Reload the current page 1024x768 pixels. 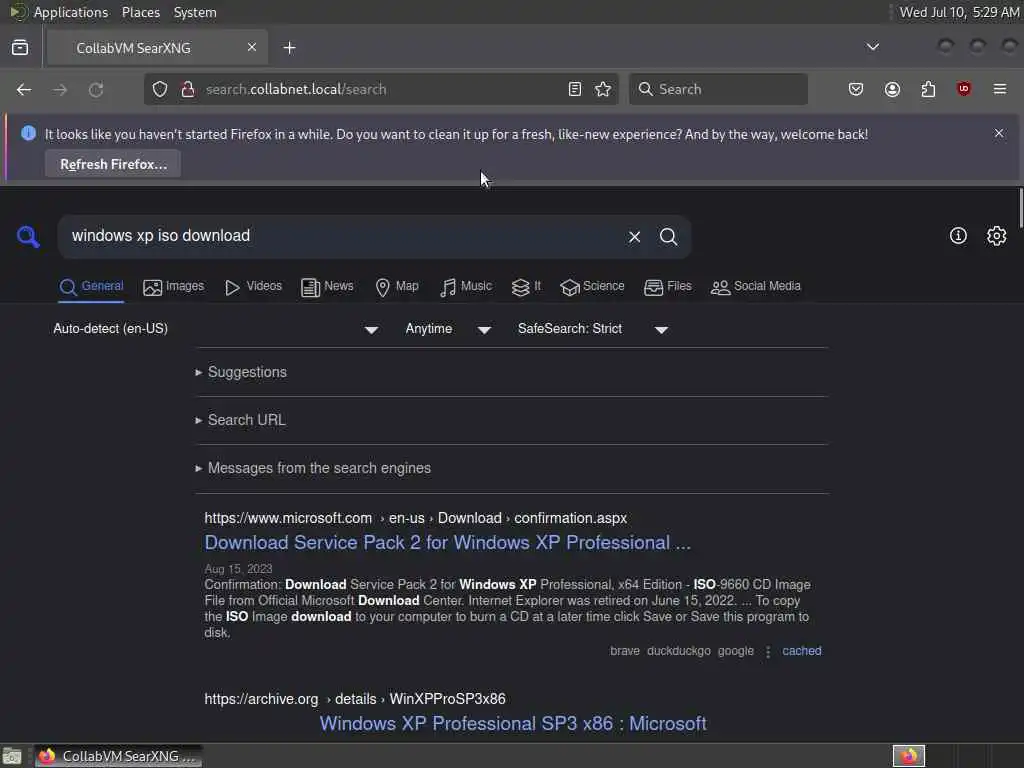[96, 89]
